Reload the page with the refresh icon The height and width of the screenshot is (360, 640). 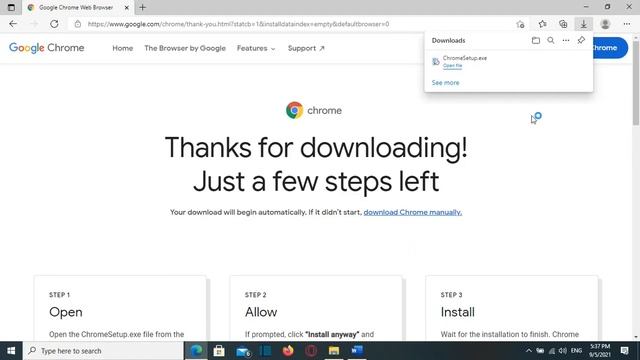point(54,24)
